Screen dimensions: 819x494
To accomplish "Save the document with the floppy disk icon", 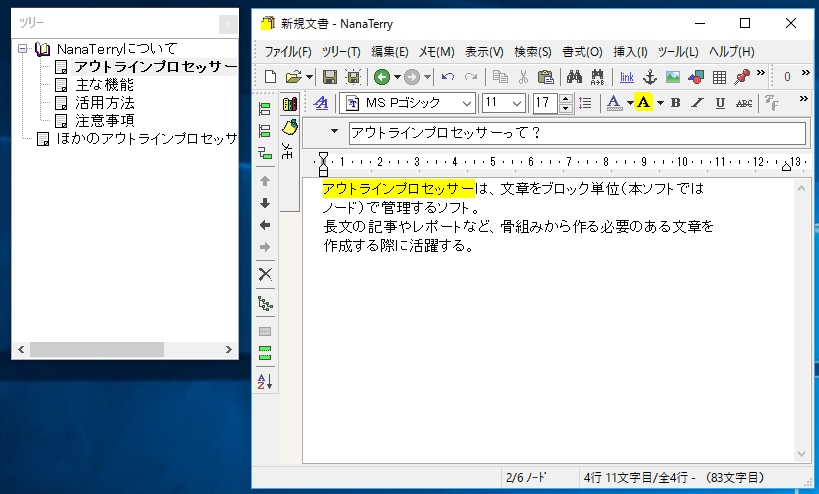I will pos(330,77).
